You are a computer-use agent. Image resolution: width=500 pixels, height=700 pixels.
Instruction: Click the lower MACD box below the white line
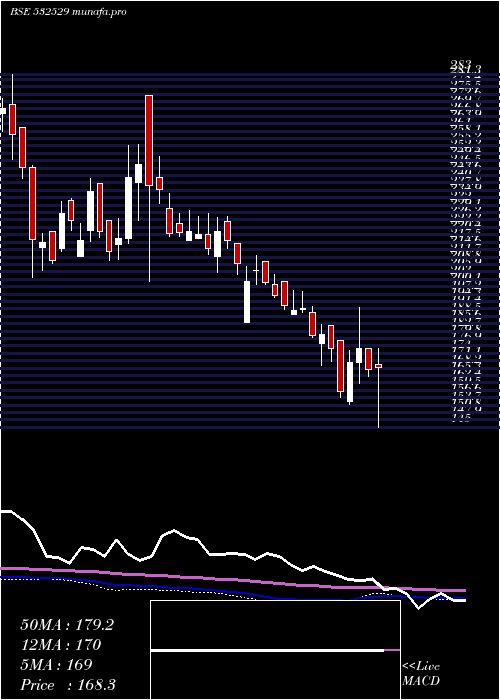pyautogui.click(x=275, y=675)
